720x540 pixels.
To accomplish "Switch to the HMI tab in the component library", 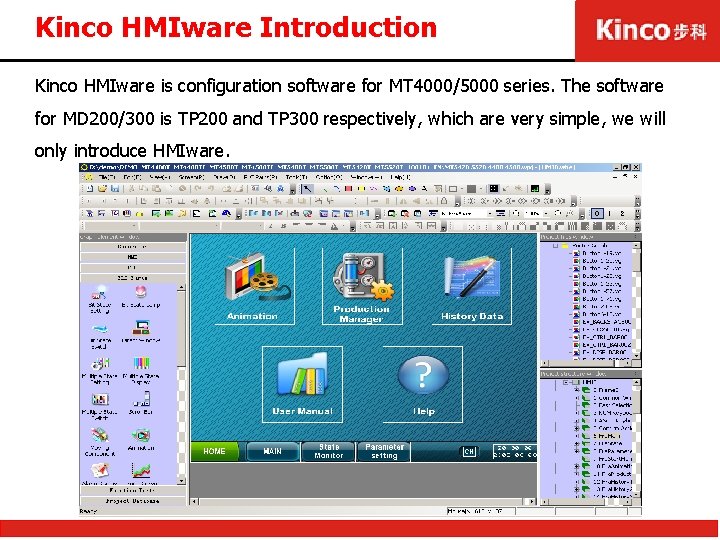I will [x=133, y=257].
